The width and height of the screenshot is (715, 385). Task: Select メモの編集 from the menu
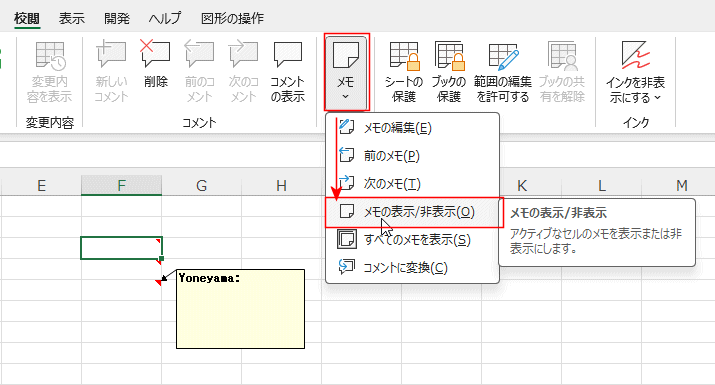pyautogui.click(x=412, y=128)
